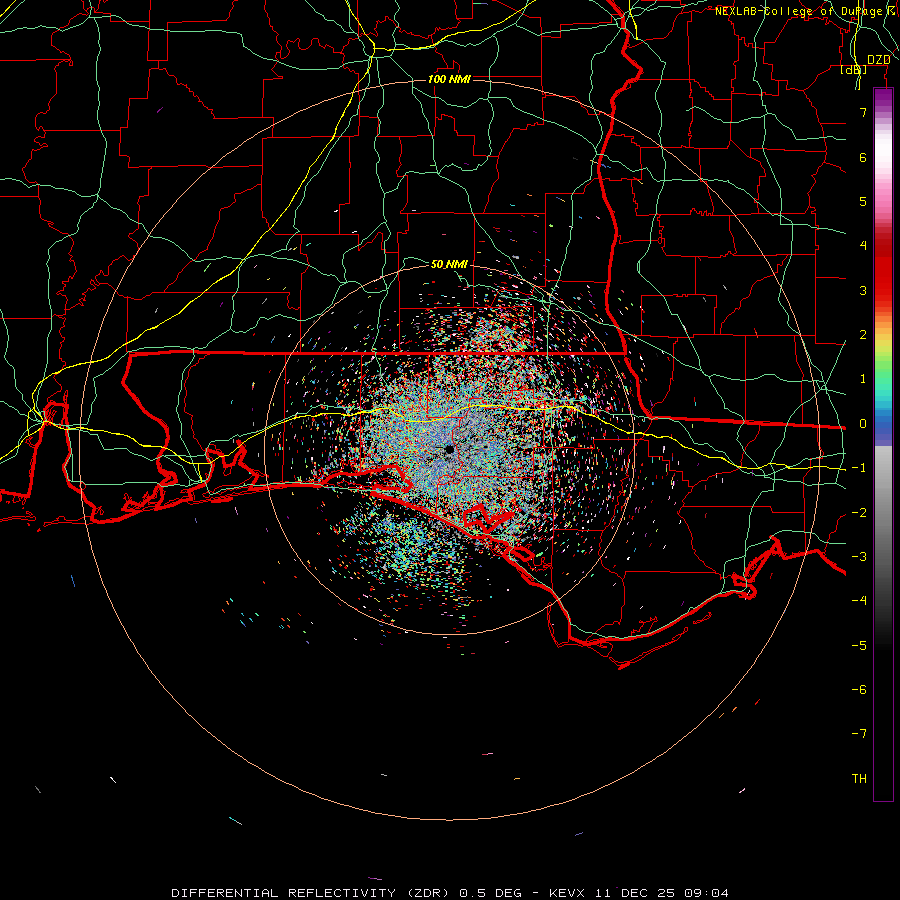The height and width of the screenshot is (900, 900).
Task: Click the "100 NMI" range ring label
Action: [x=449, y=79]
